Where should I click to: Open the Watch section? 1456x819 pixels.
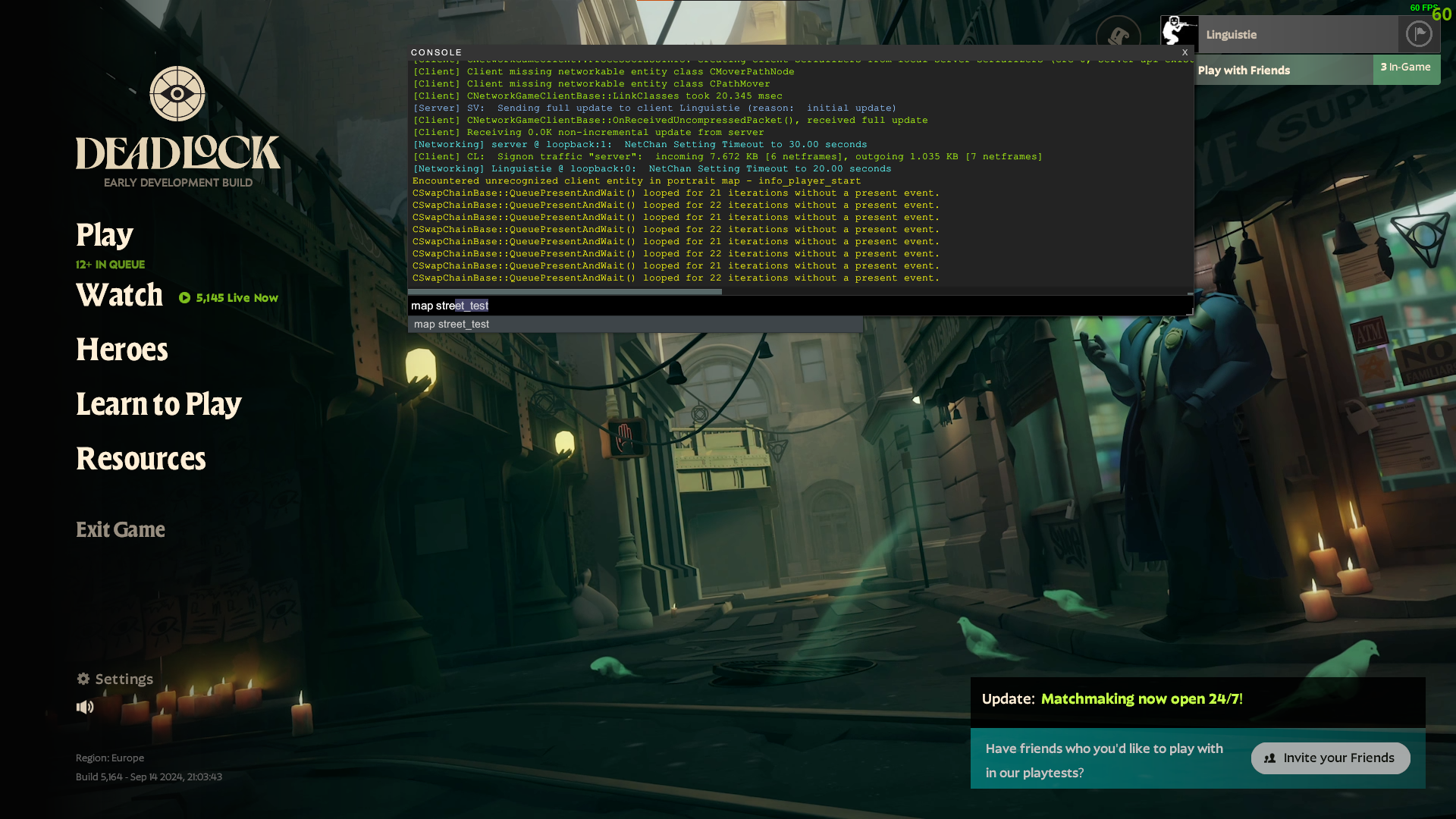(119, 295)
